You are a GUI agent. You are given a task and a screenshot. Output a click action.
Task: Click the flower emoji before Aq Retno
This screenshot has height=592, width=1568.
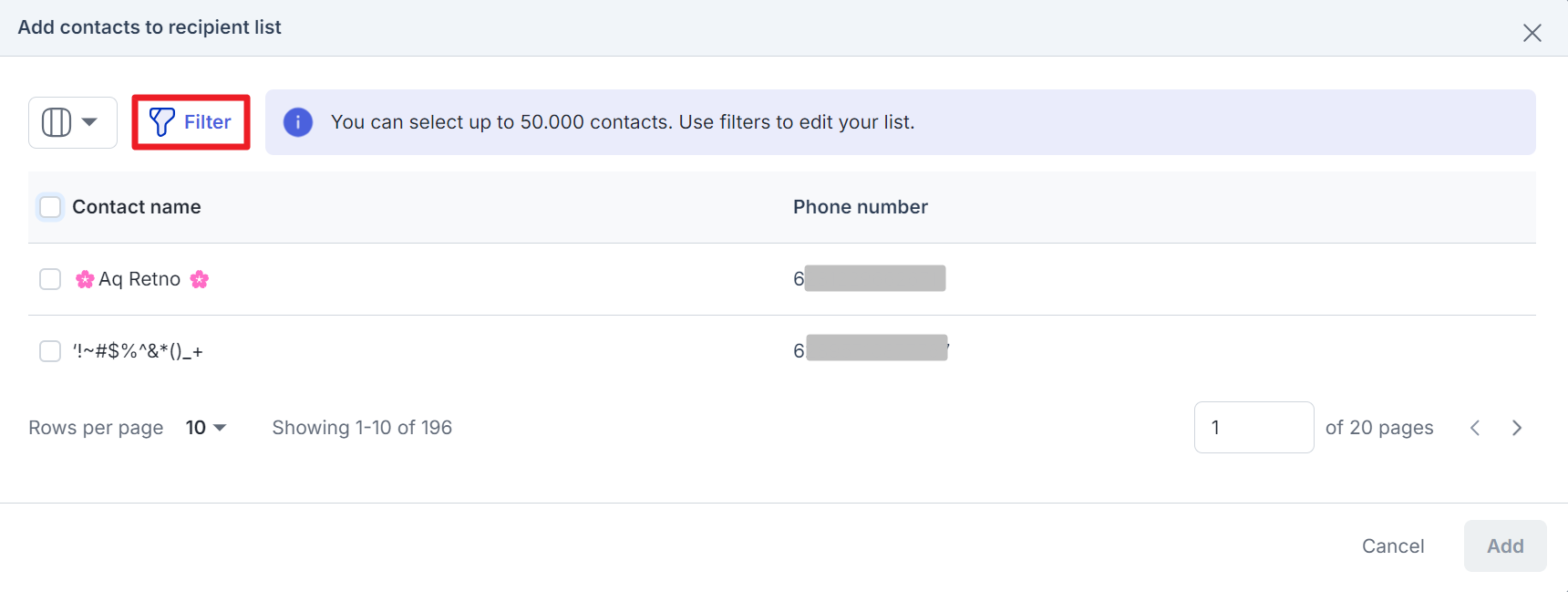point(85,279)
